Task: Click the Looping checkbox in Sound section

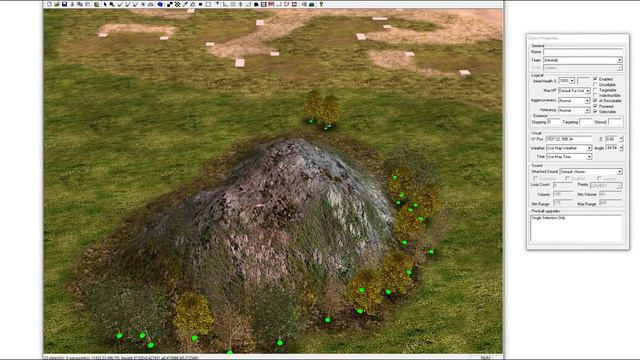Action: (599, 178)
